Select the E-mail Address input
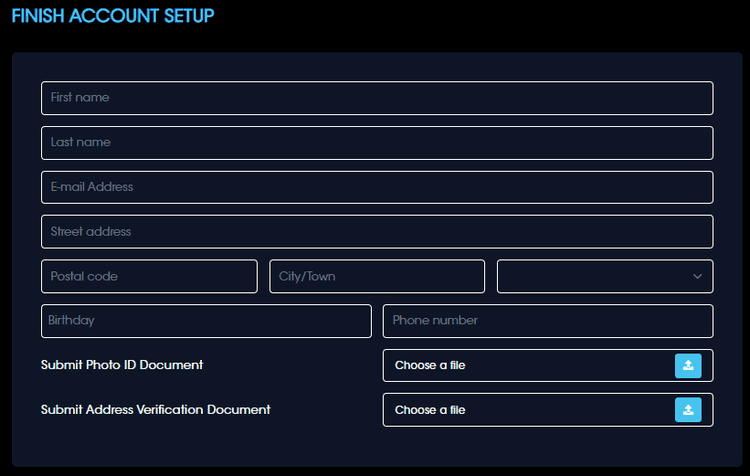Image resolution: width=750 pixels, height=476 pixels. [x=376, y=187]
